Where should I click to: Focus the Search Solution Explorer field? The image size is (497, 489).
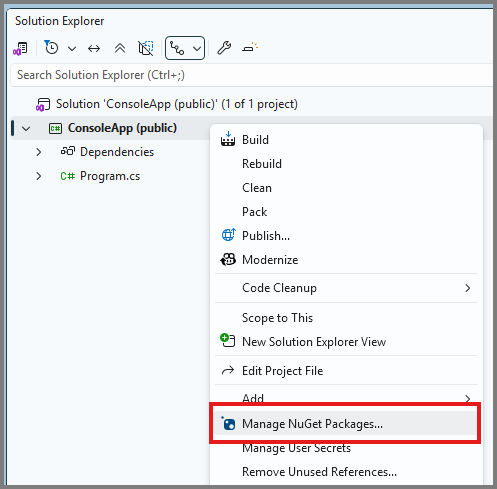tap(252, 75)
